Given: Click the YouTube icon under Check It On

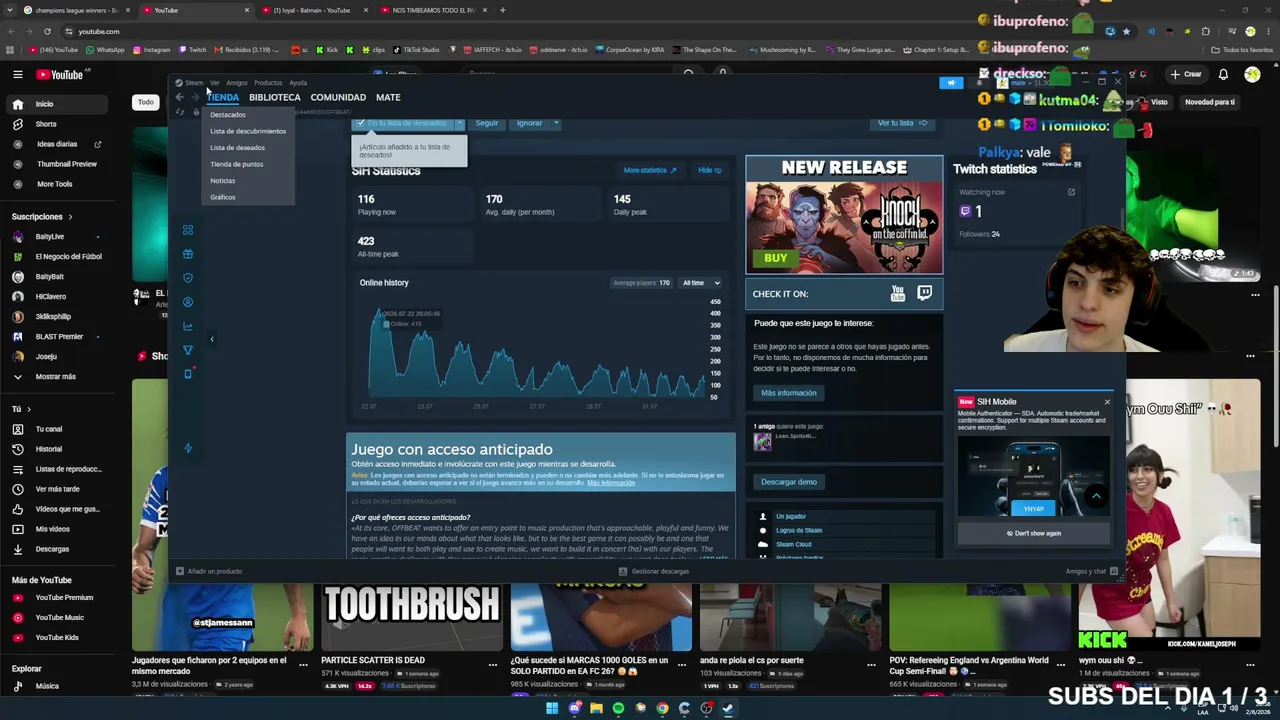Looking at the screenshot, I should (x=898, y=294).
